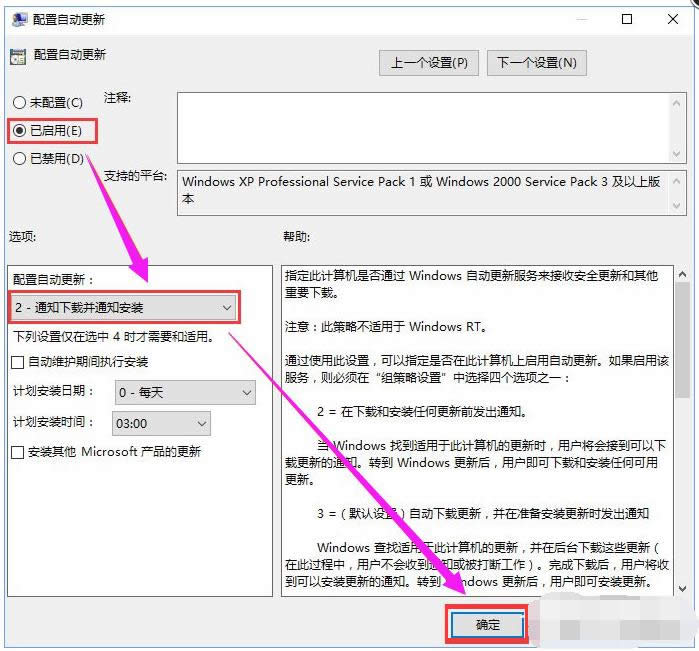Go to 上一个设置(P)
The width and height of the screenshot is (699, 651).
(x=429, y=63)
